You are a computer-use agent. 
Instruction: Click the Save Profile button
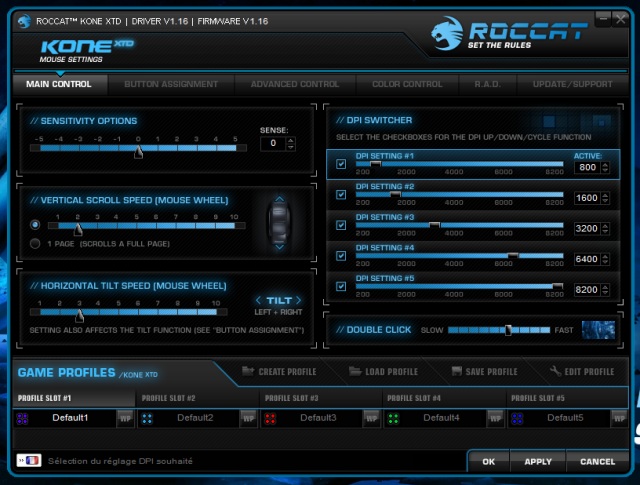pos(484,372)
